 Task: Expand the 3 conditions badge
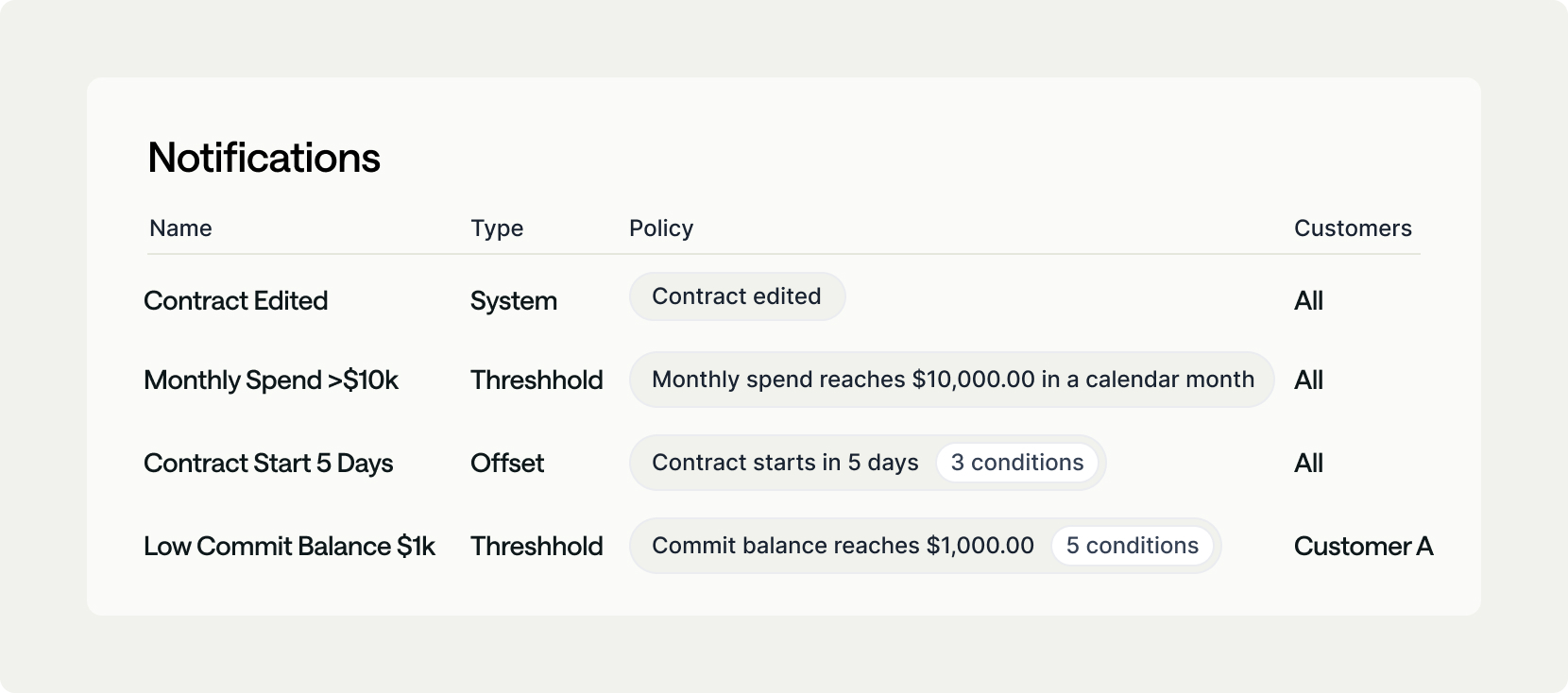1017,463
